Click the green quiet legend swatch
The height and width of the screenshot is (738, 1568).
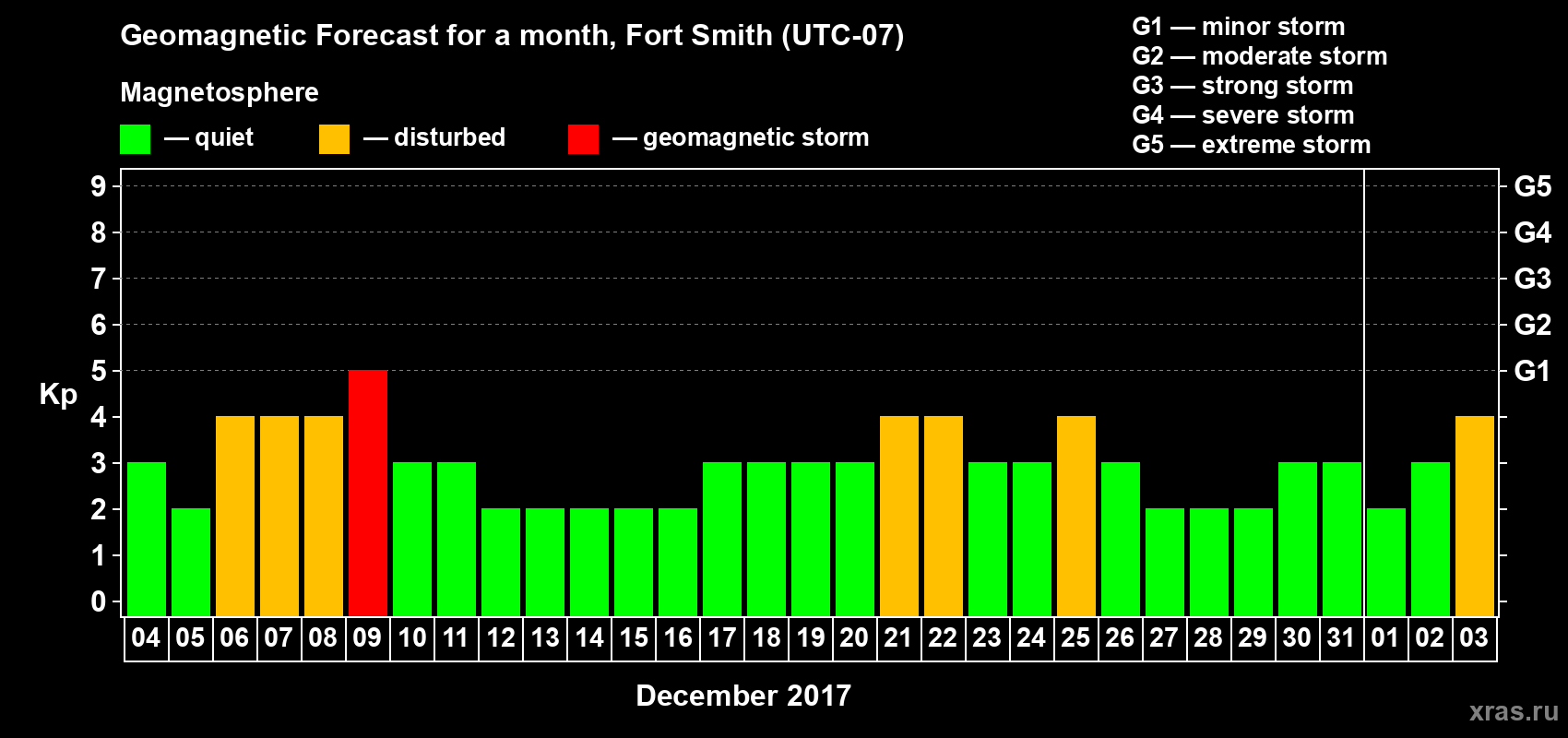click(135, 139)
